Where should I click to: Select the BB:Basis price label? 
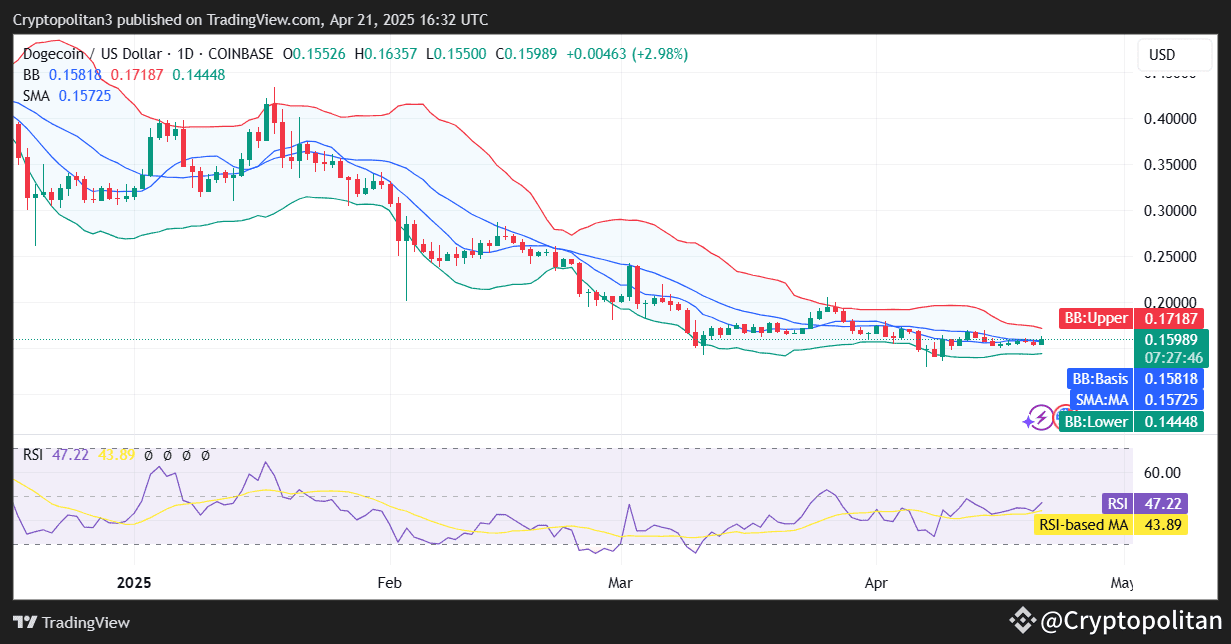coord(1136,379)
